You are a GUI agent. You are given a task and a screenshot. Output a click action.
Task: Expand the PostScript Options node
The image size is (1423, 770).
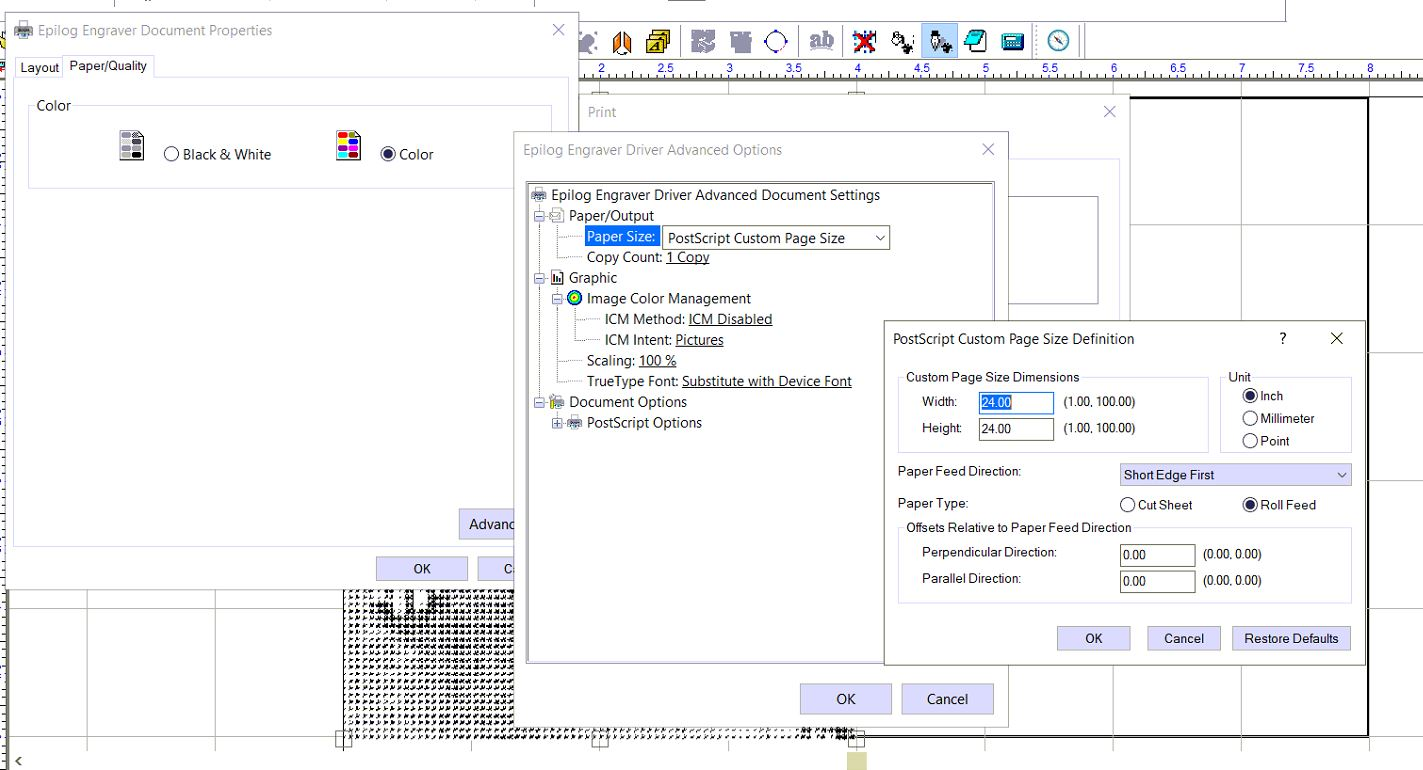coord(557,423)
